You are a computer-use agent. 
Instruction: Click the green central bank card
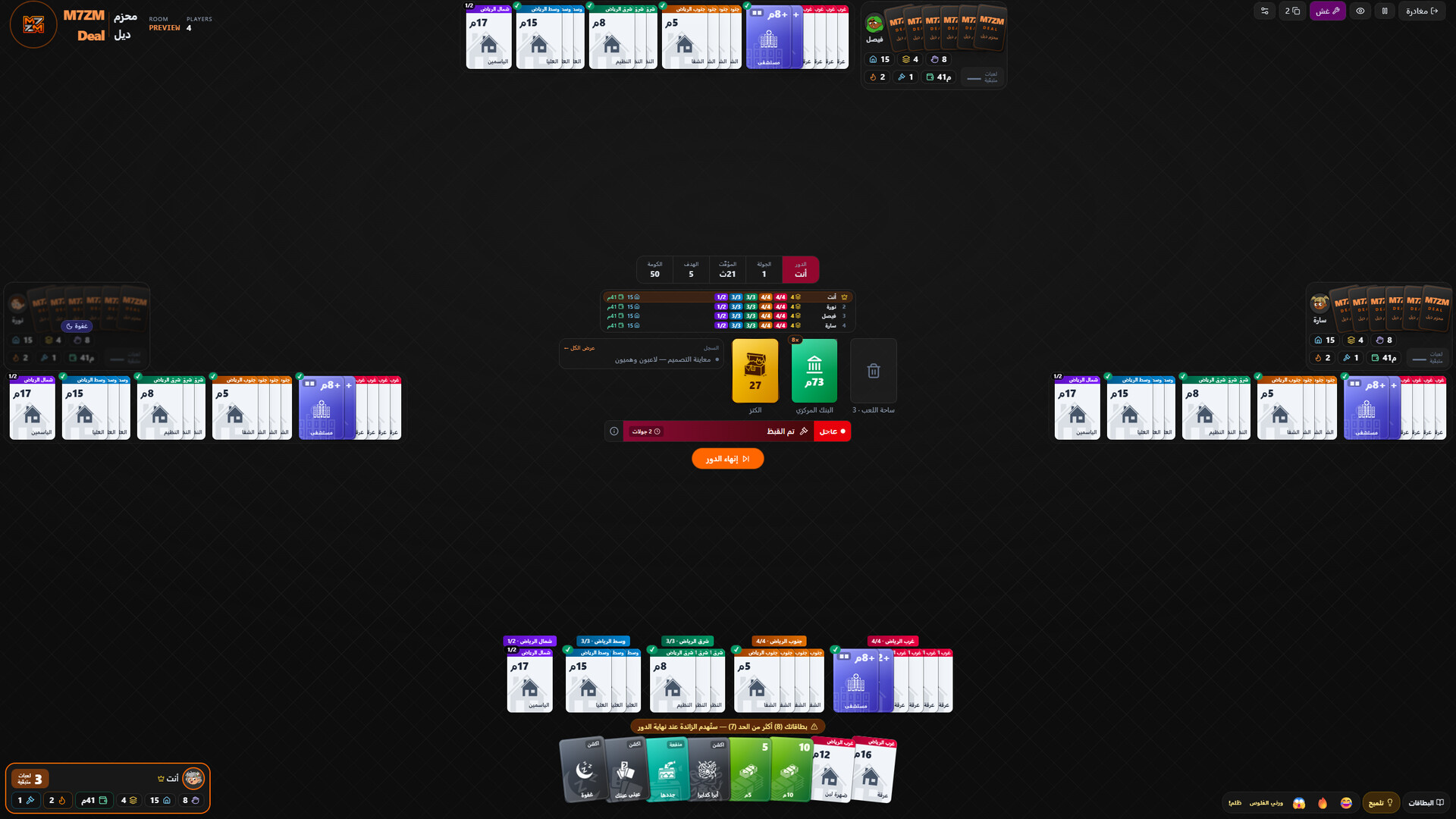coord(814,371)
